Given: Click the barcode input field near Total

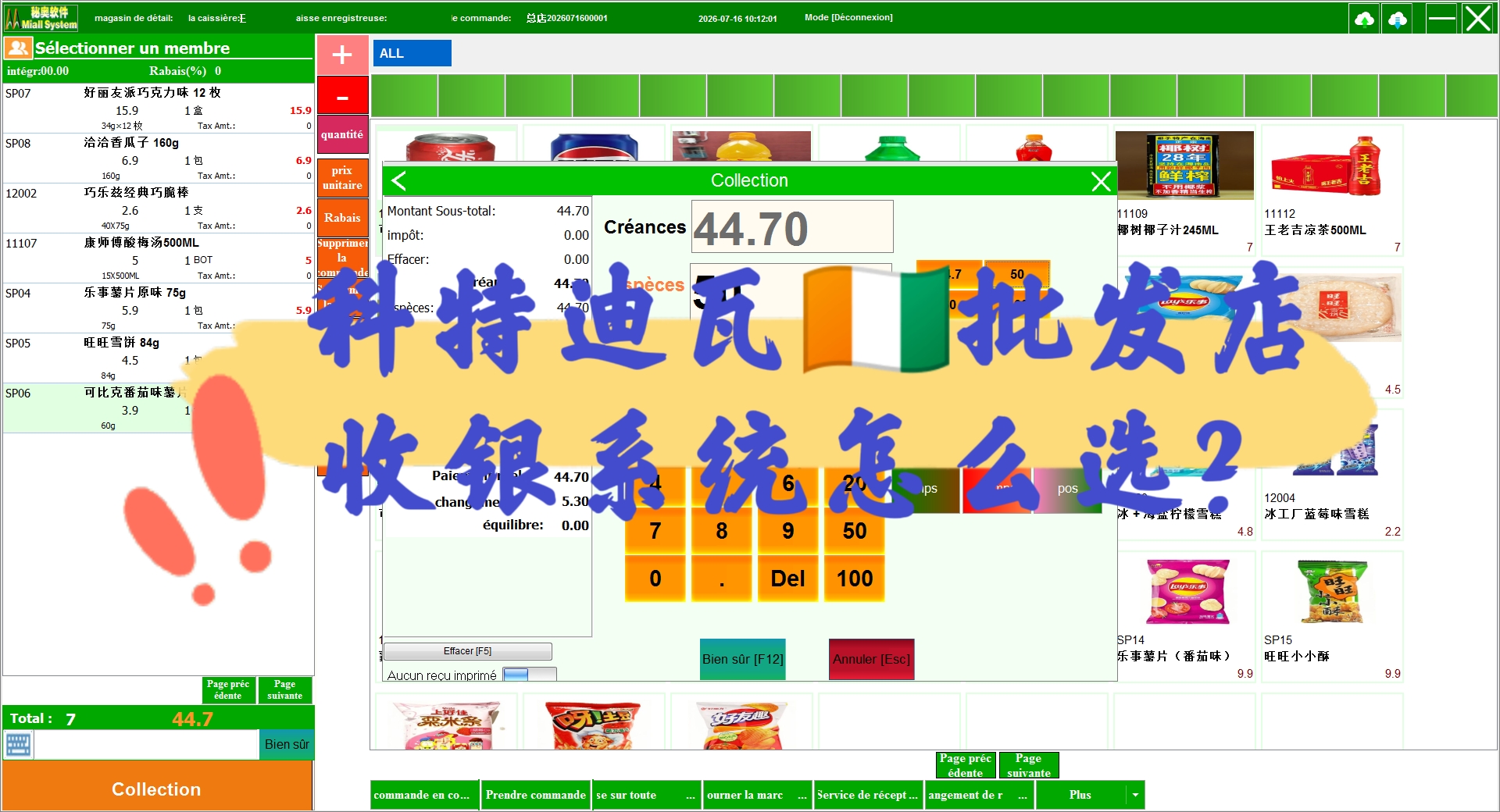Looking at the screenshot, I should point(146,745).
